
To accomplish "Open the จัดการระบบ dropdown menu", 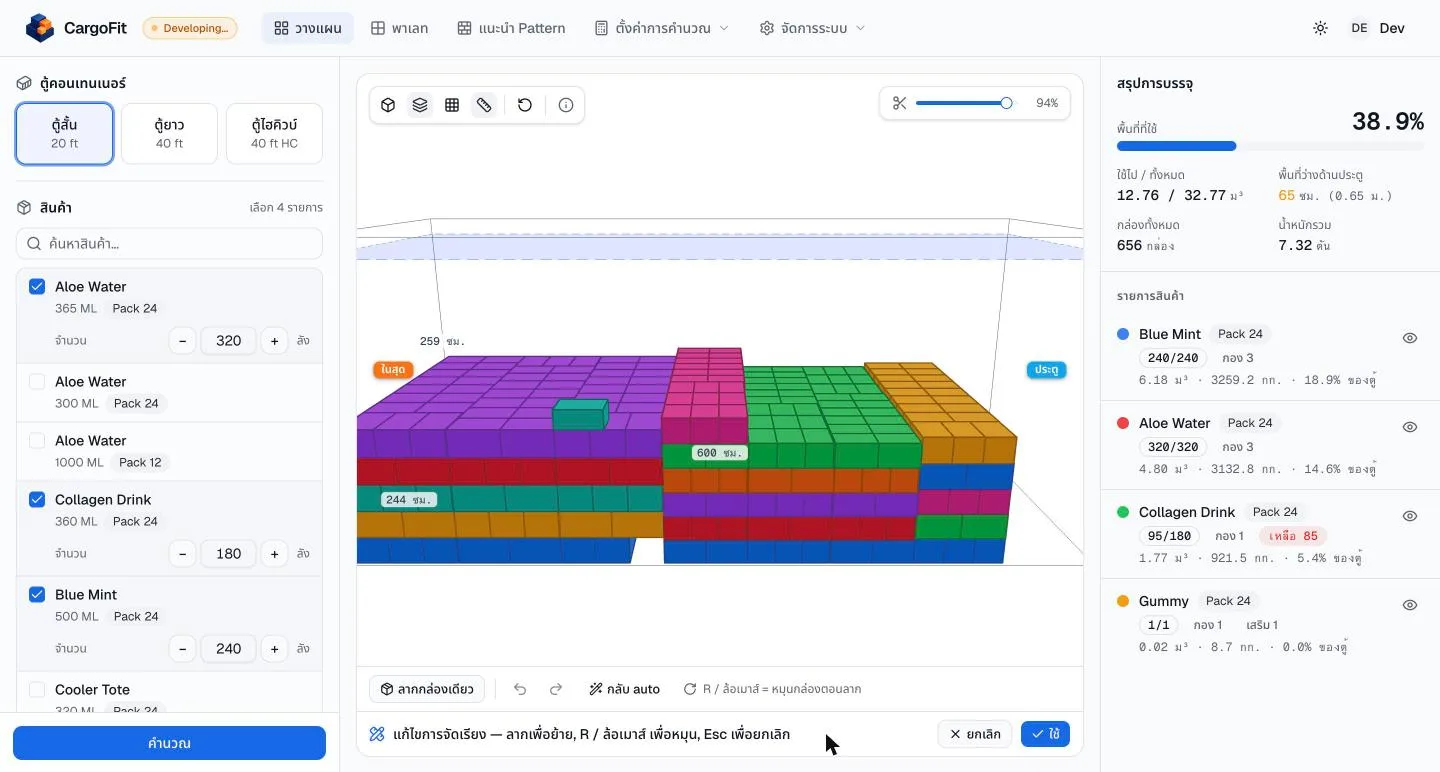I will [812, 28].
